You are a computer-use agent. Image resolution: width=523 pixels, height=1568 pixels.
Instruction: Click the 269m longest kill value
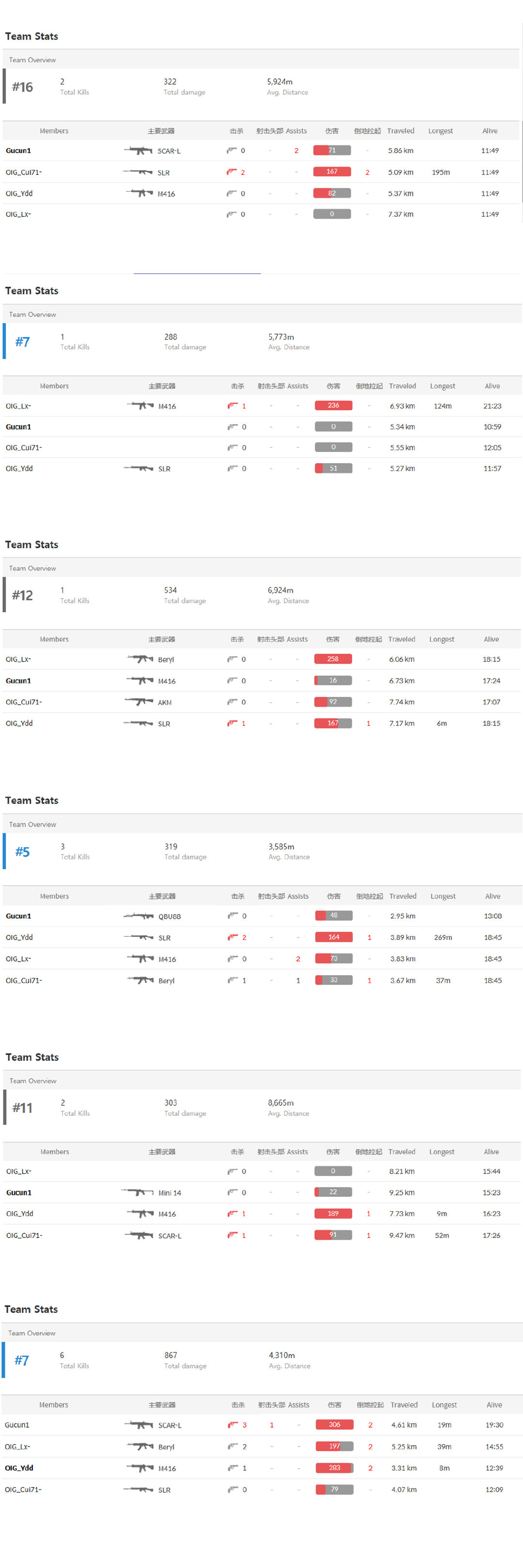(x=443, y=937)
